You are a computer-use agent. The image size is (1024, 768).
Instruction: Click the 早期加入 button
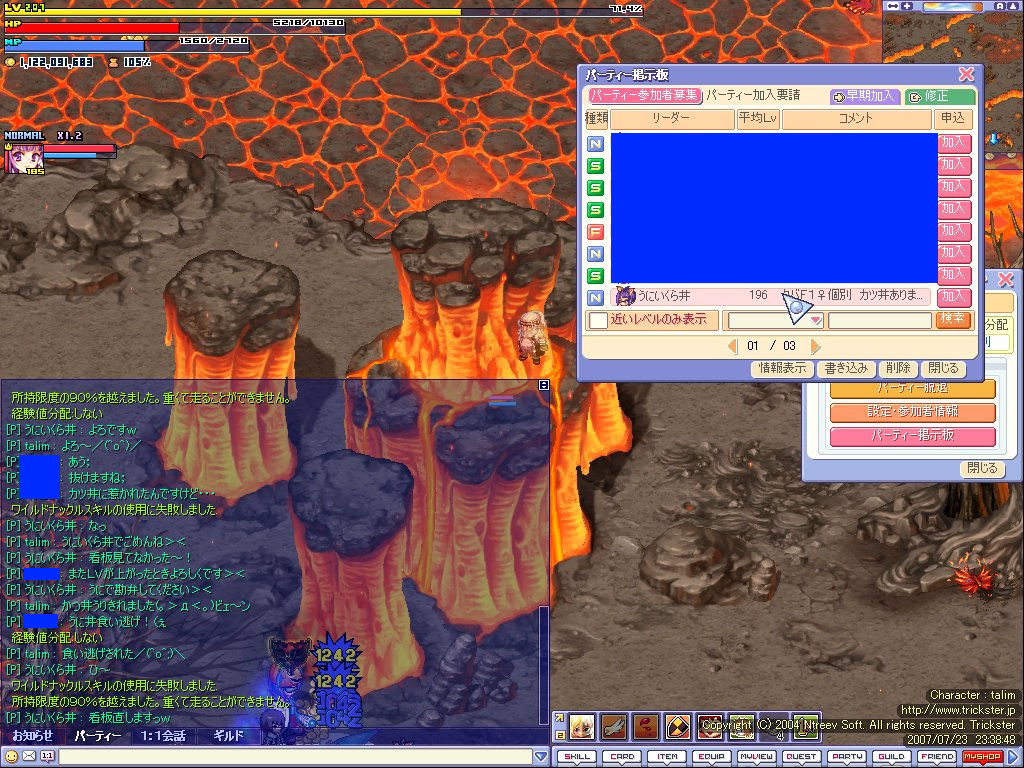point(865,96)
